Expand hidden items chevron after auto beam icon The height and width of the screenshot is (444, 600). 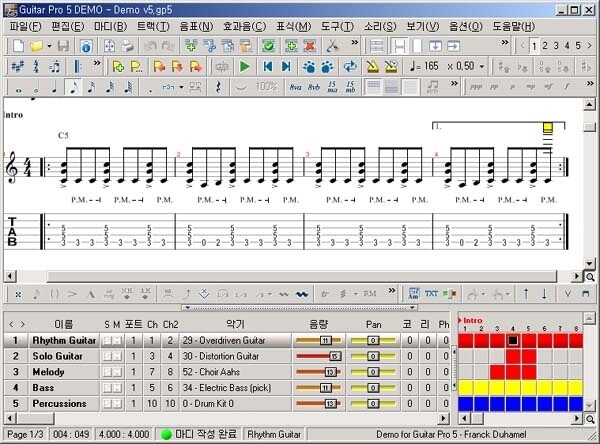[x=454, y=83]
